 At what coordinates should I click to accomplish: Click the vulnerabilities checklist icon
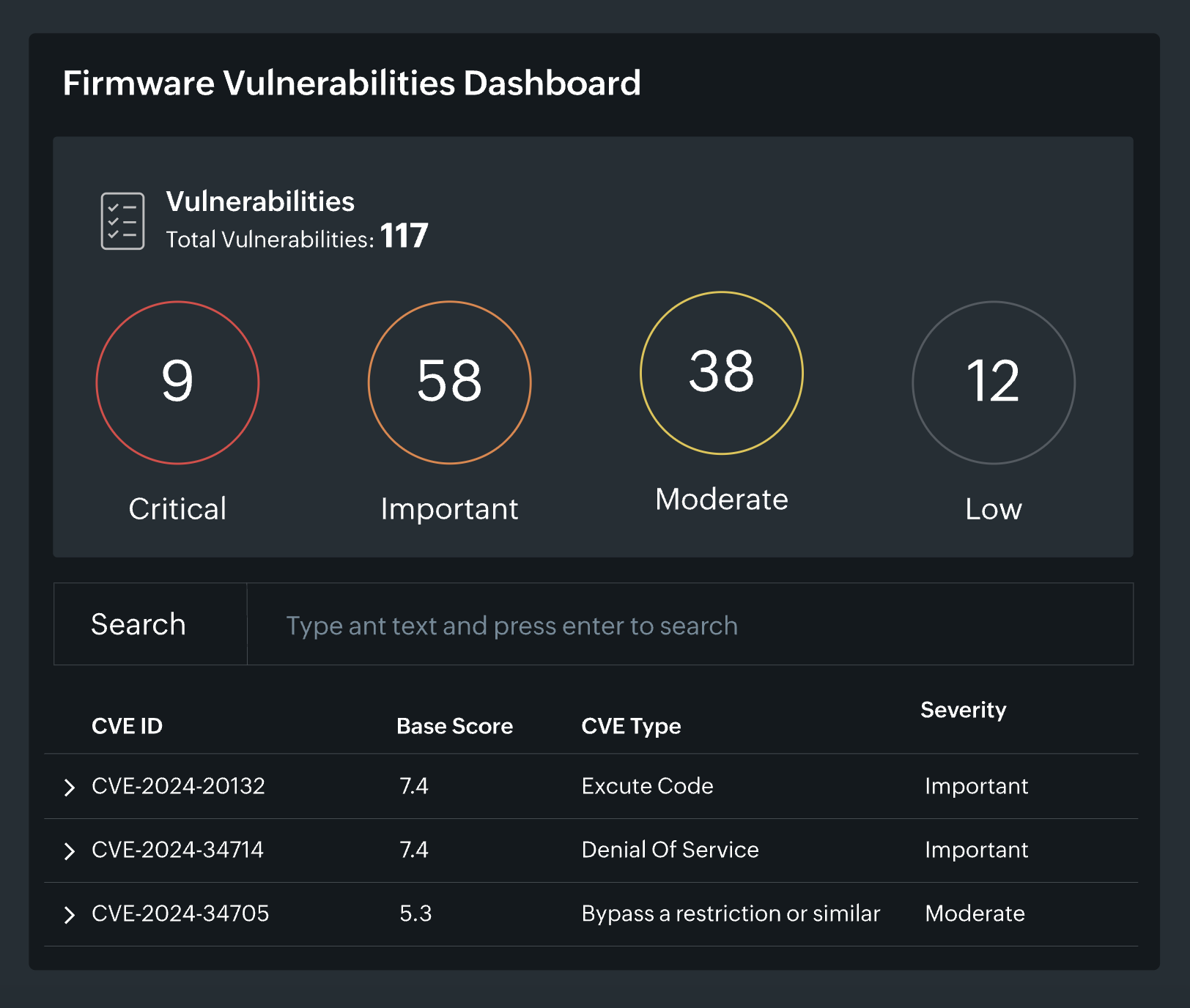(122, 221)
